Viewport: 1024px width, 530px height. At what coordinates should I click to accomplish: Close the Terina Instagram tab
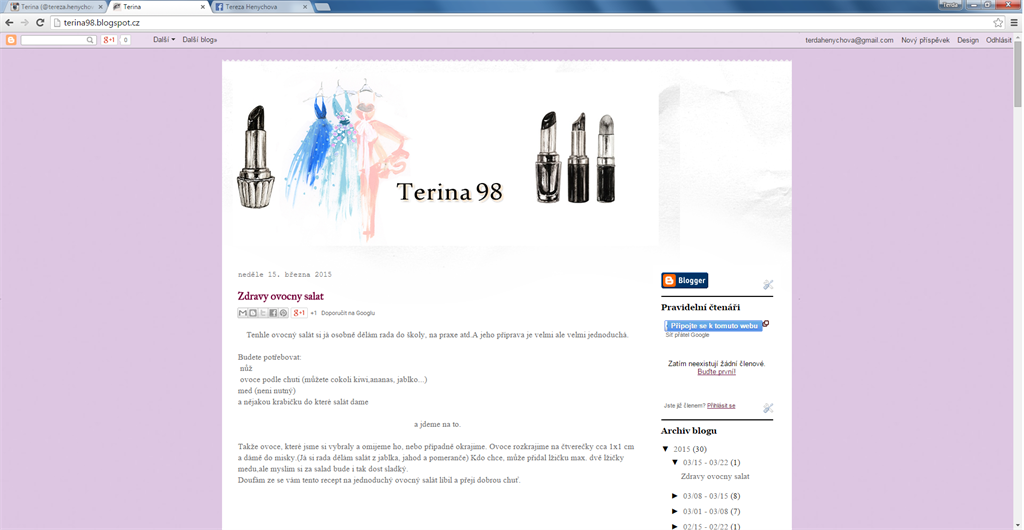[101, 7]
